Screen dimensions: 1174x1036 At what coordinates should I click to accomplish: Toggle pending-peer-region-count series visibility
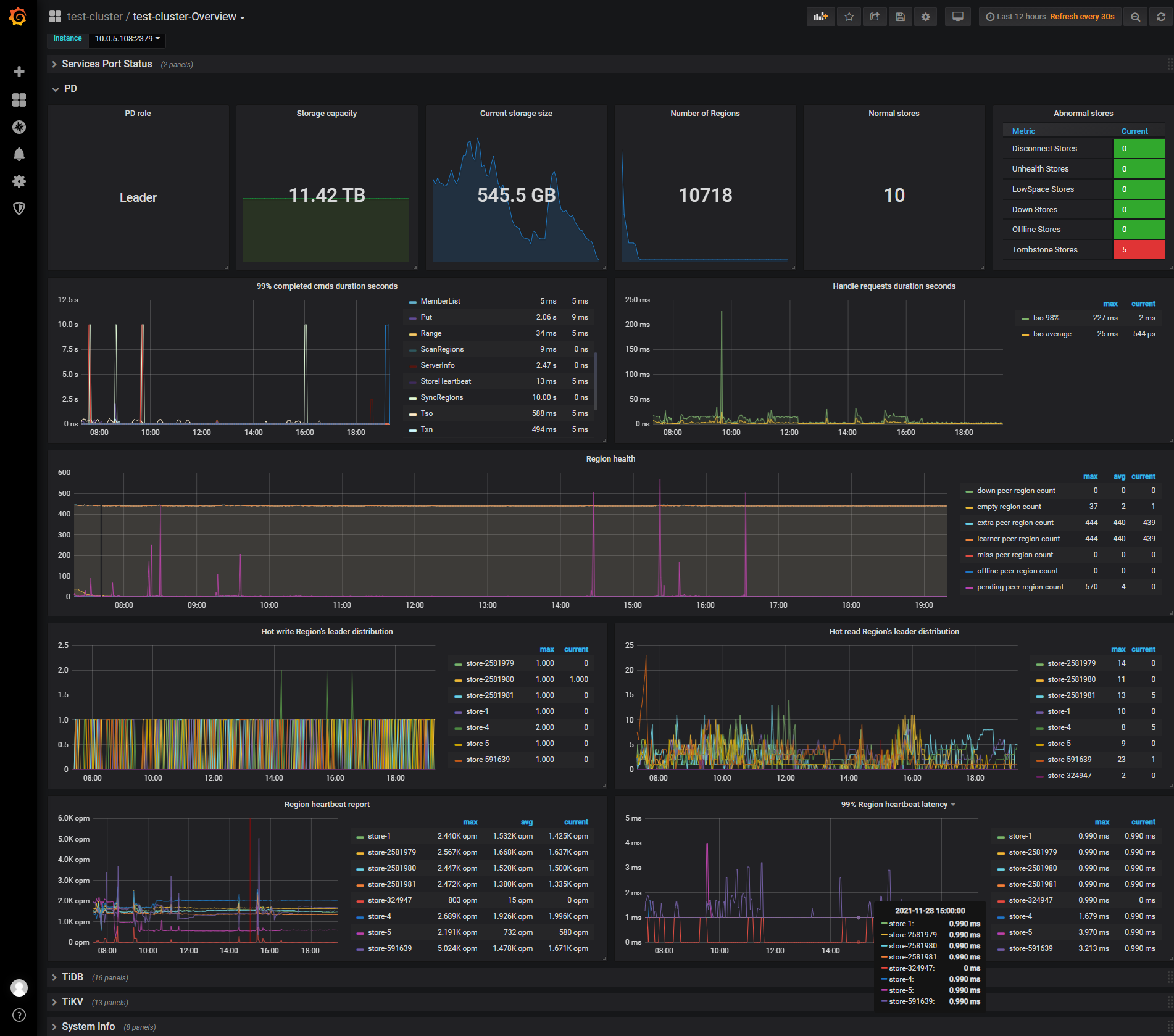(x=1020, y=587)
